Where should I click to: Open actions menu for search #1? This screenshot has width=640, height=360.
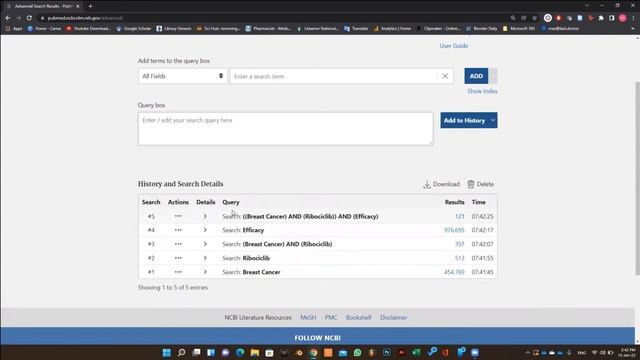pyautogui.click(x=178, y=271)
